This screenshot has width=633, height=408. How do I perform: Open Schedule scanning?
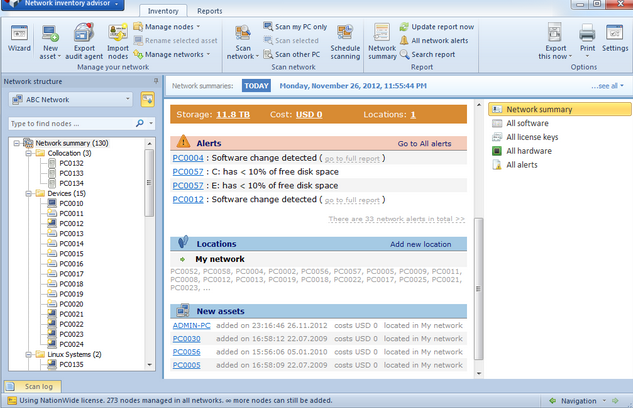(x=345, y=42)
